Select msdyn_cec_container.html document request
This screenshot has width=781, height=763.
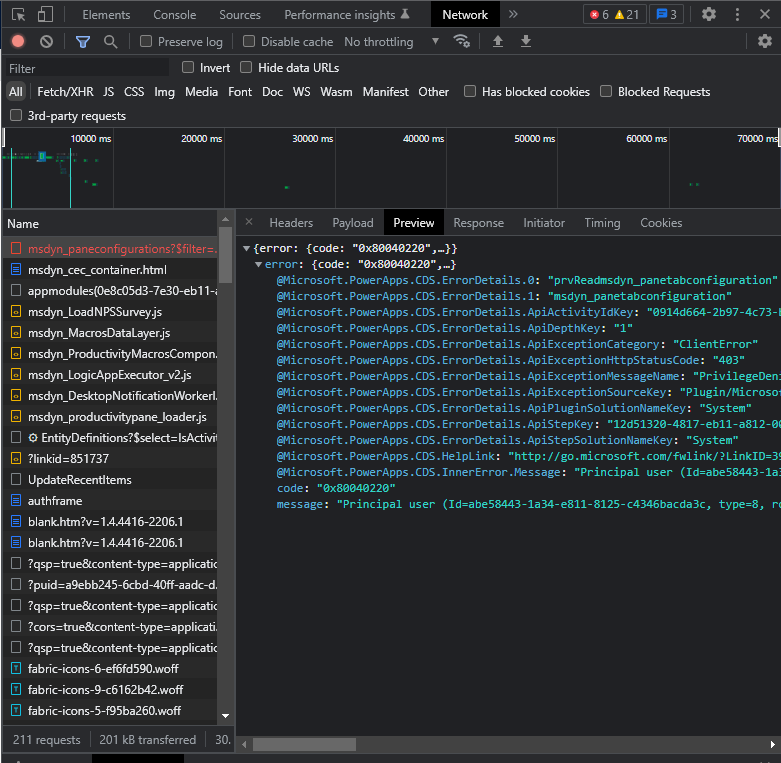click(x=110, y=270)
